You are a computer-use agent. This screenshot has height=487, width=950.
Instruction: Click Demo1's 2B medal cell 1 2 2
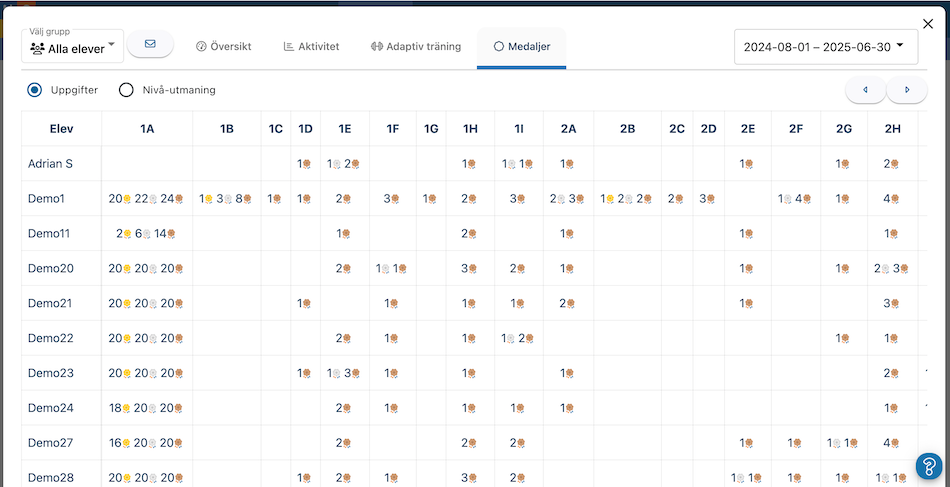point(627,199)
